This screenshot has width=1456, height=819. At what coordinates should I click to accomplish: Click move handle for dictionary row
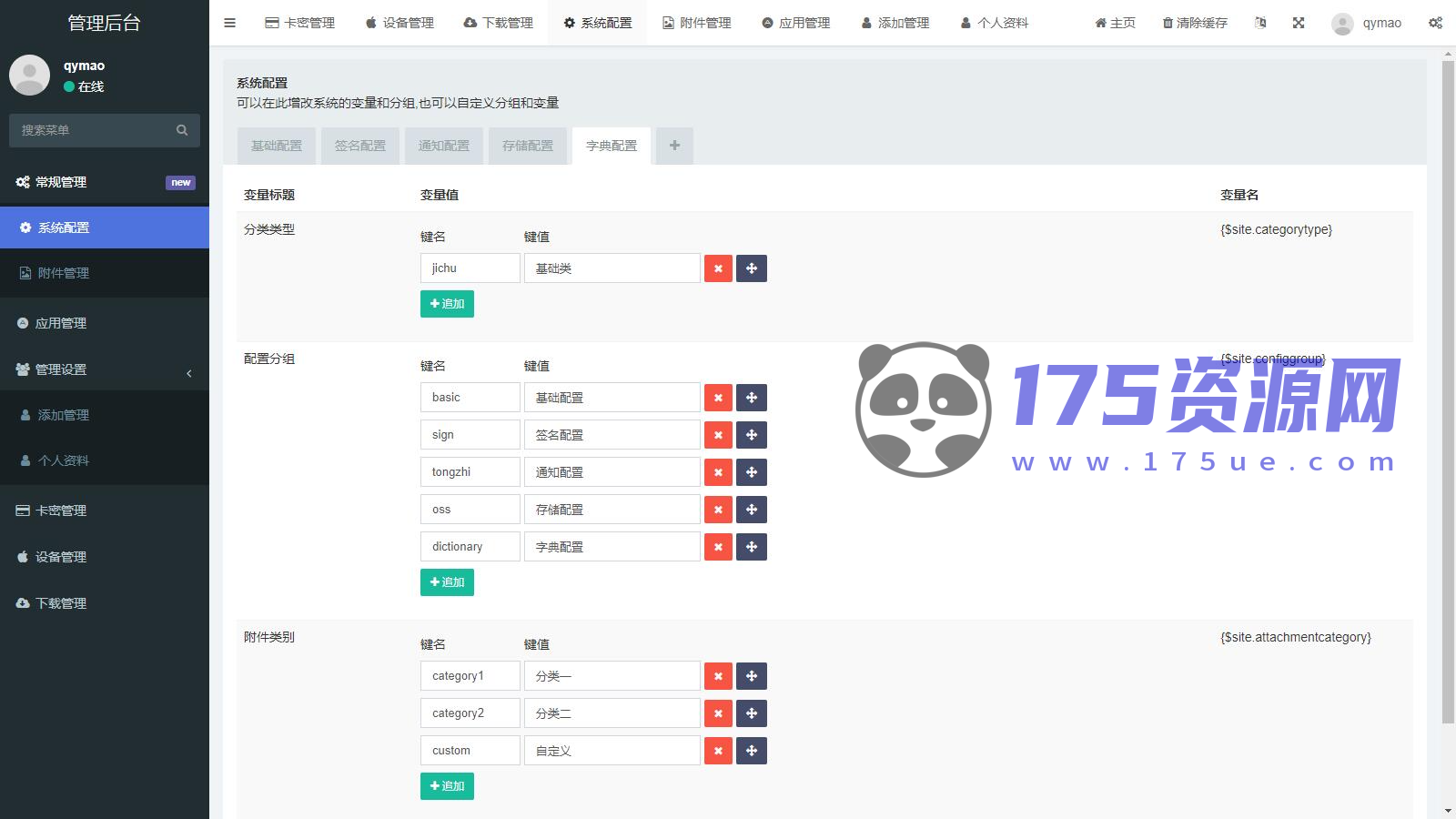point(752,547)
